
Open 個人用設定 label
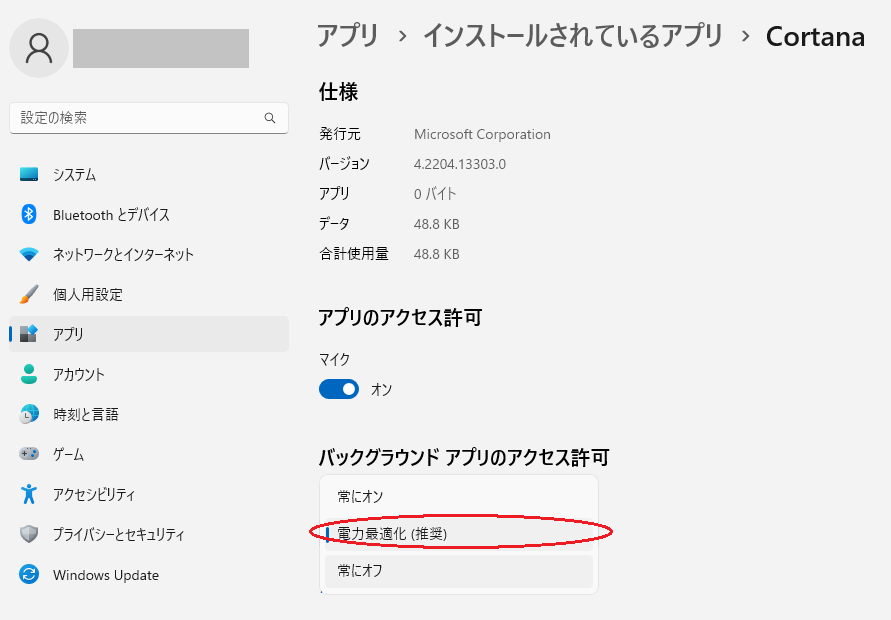coord(88,294)
